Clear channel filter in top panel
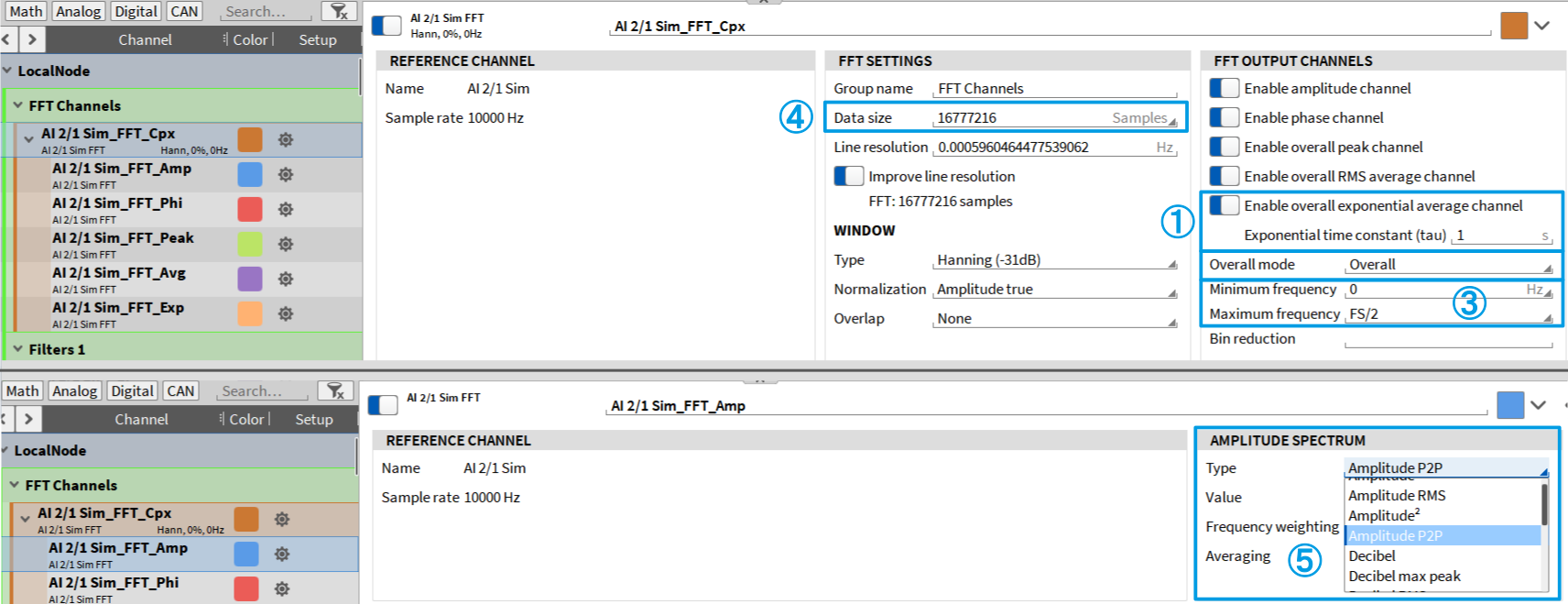Image resolution: width=1568 pixels, height=604 pixels. (339, 12)
